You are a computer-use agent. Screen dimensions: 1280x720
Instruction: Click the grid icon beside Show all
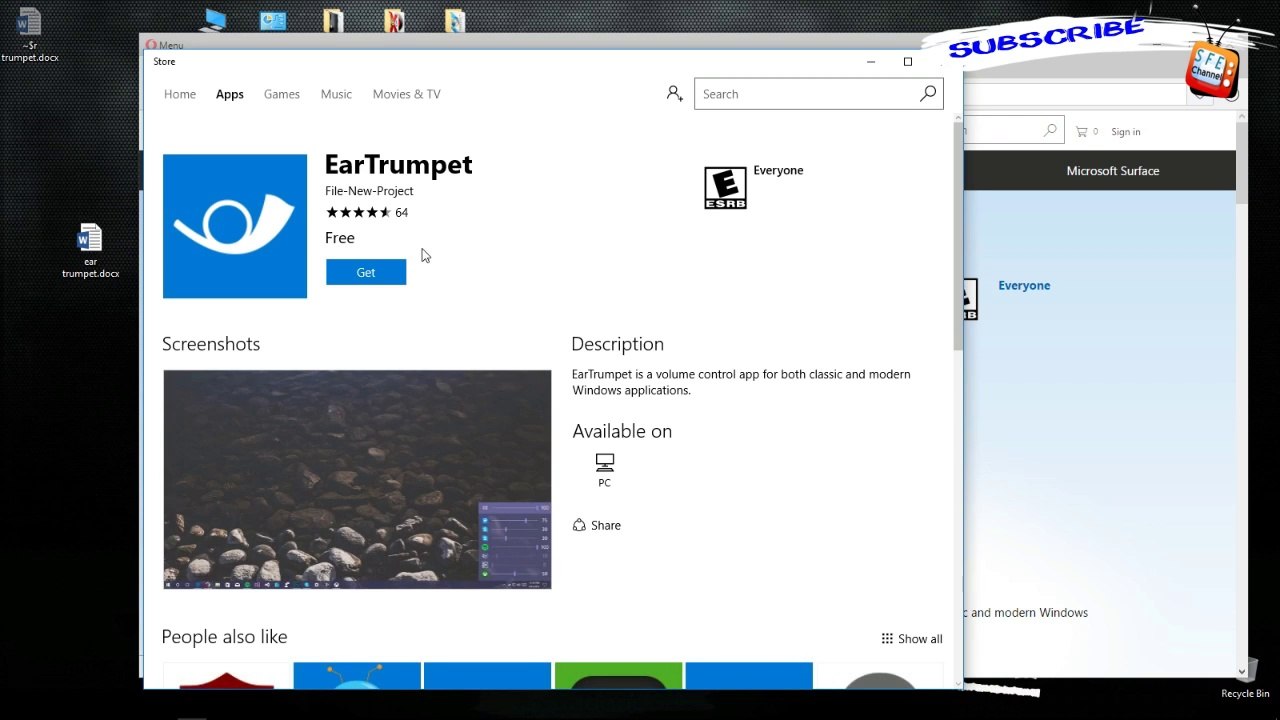point(887,639)
